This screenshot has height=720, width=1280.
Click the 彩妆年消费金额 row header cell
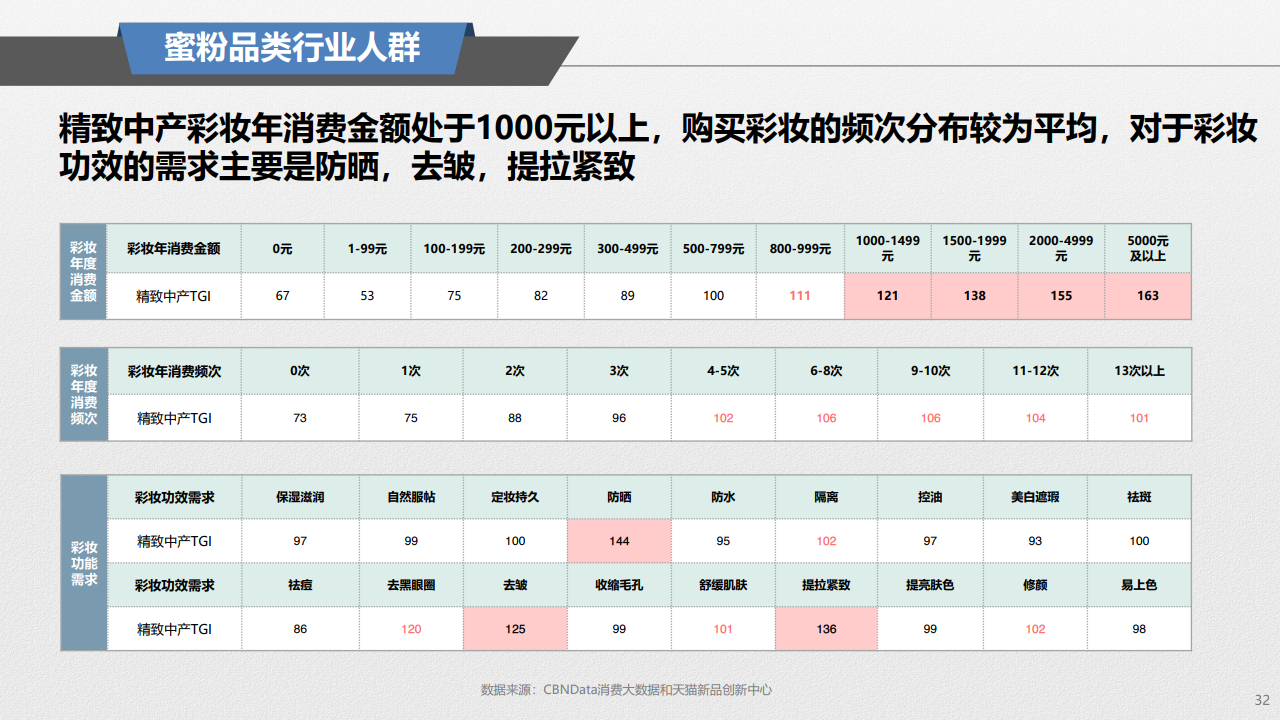click(173, 248)
